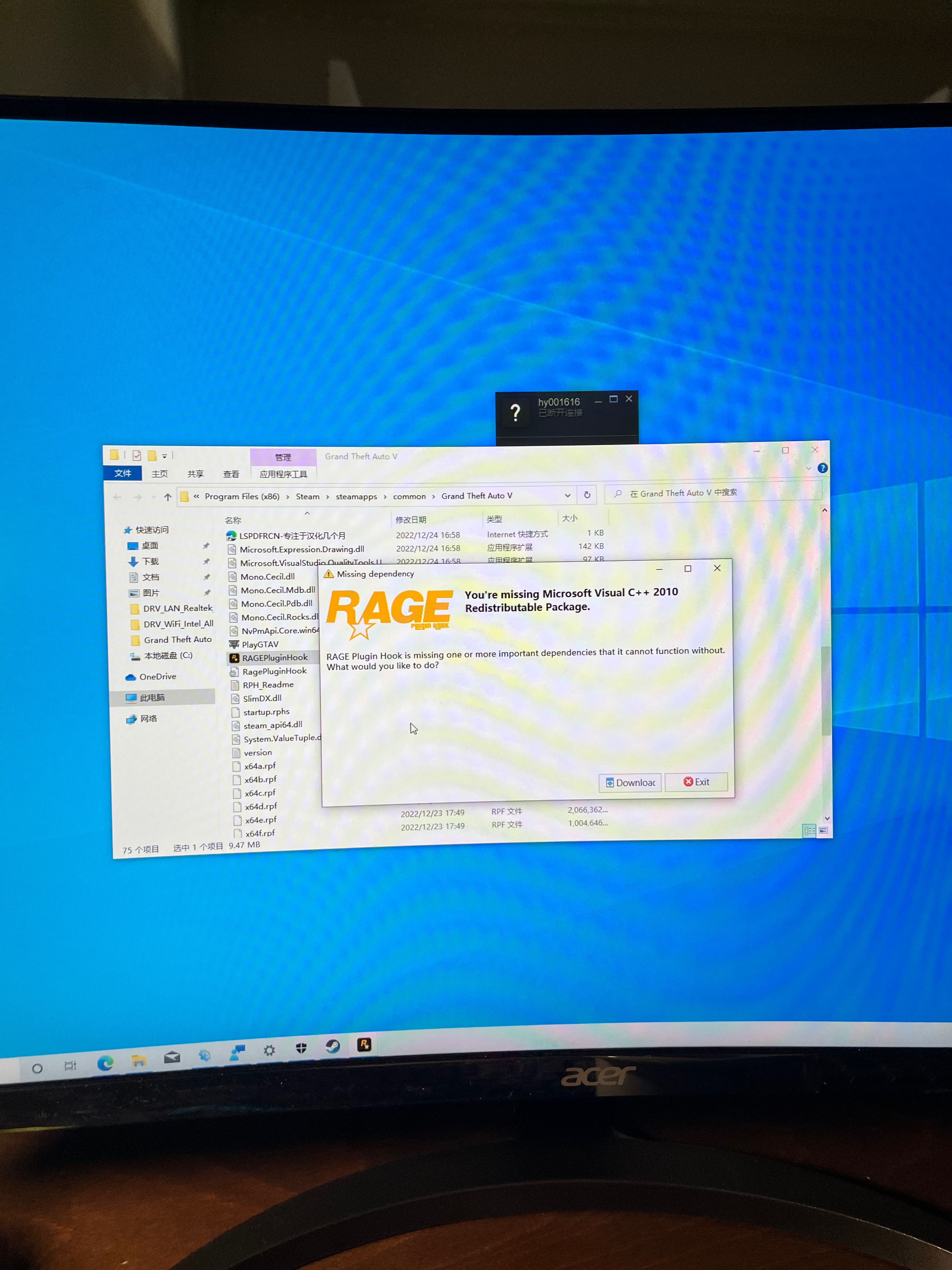Switch to the 主页 ribbon tab

160,474
